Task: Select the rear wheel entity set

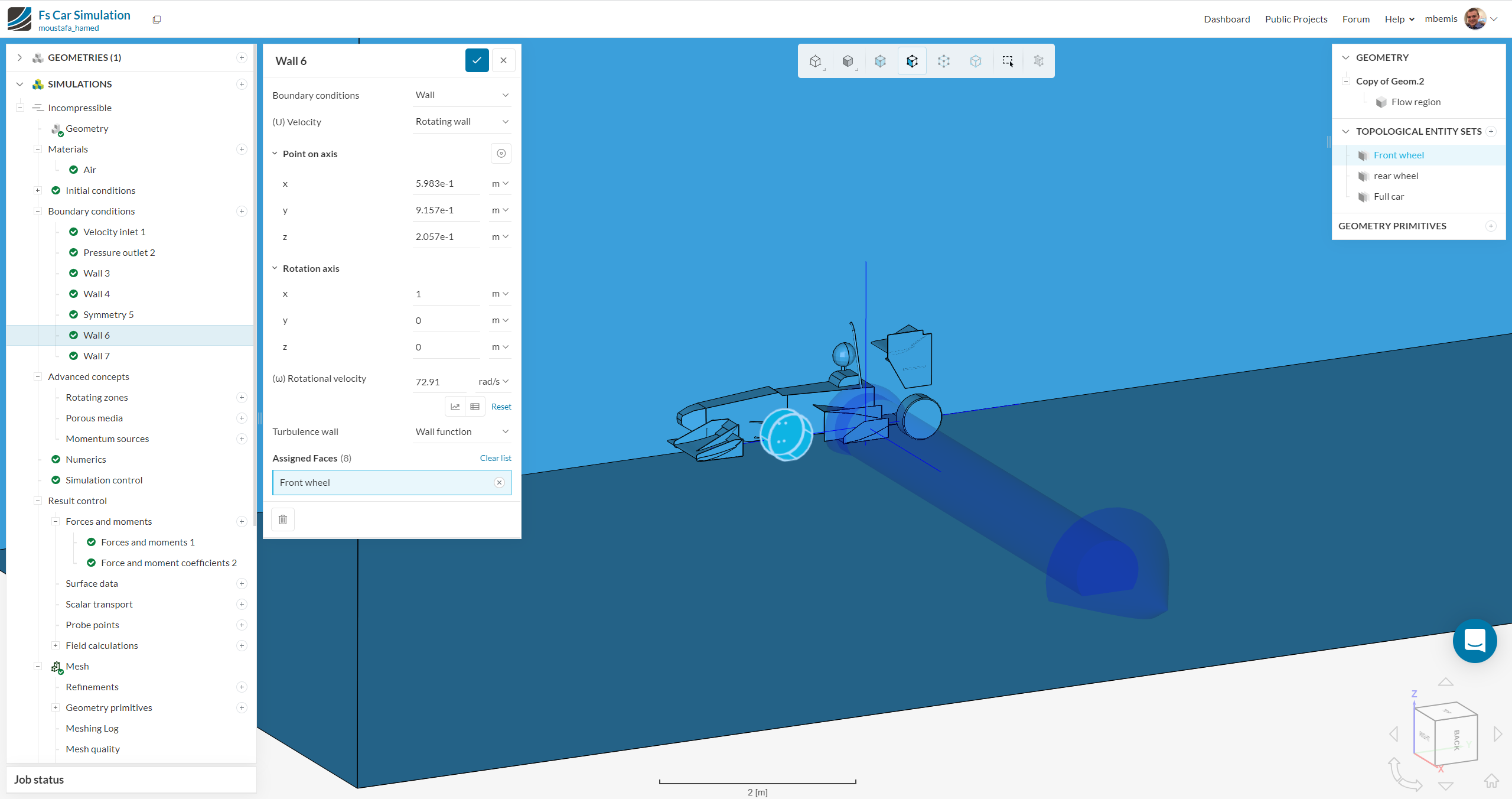Action: point(1396,176)
